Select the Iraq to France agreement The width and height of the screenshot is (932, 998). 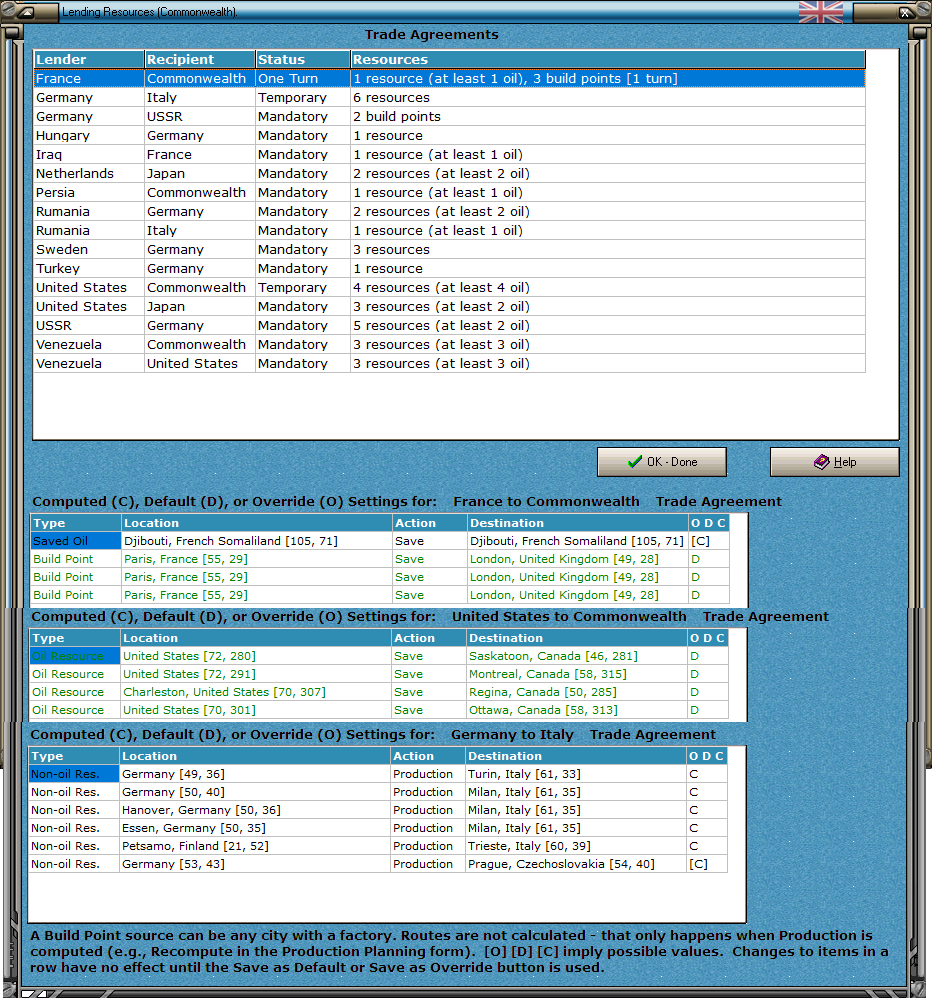[x=449, y=155]
